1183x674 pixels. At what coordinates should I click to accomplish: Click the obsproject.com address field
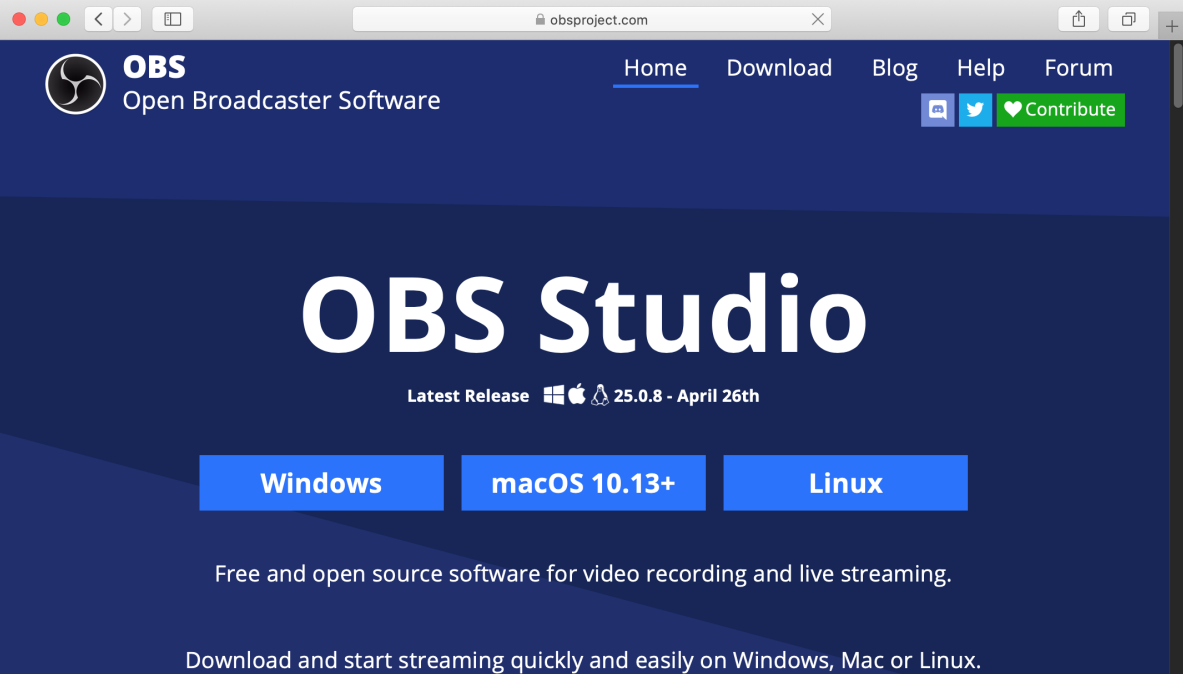(592, 20)
